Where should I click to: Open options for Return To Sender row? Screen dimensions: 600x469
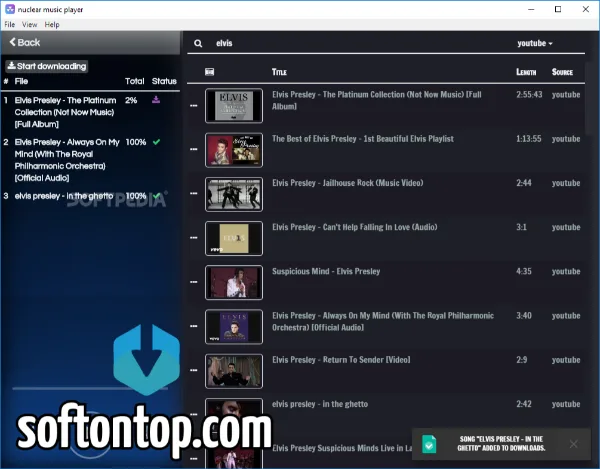(194, 370)
